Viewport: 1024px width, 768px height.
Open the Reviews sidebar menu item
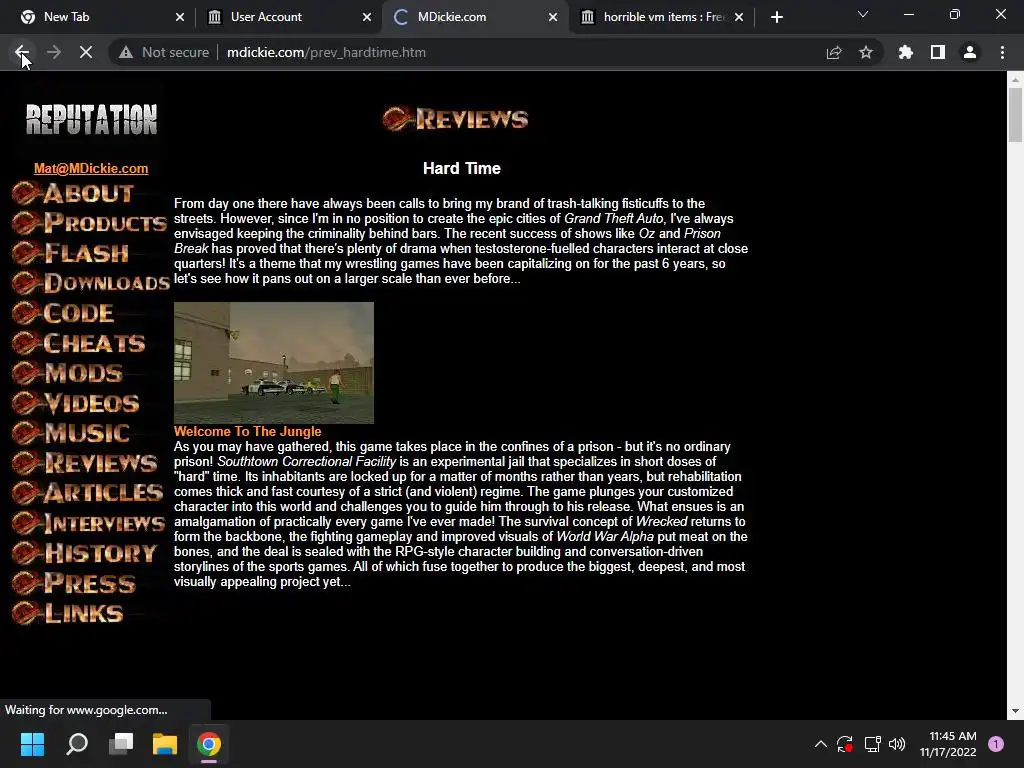(85, 463)
